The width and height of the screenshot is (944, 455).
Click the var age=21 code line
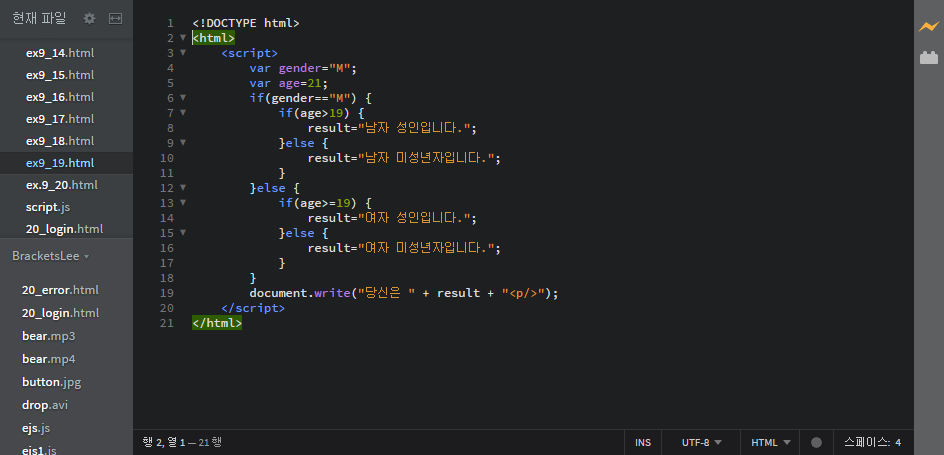click(x=289, y=83)
